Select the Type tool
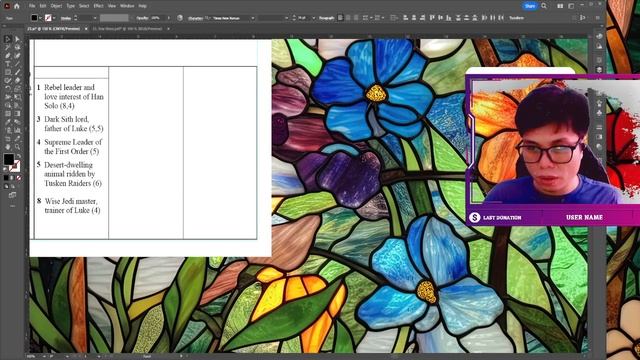This screenshot has height=360, width=640. tap(7, 64)
